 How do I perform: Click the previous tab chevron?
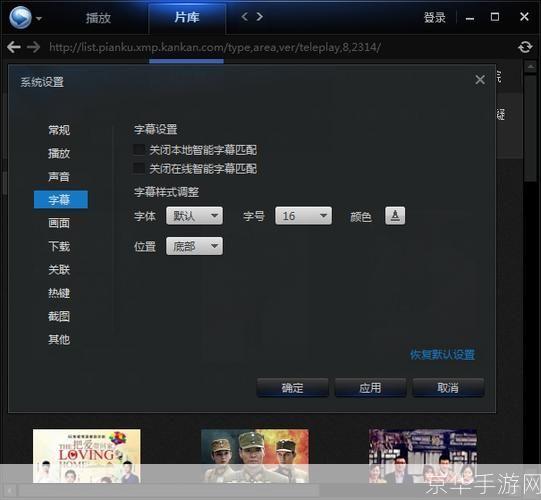pyautogui.click(x=244, y=17)
